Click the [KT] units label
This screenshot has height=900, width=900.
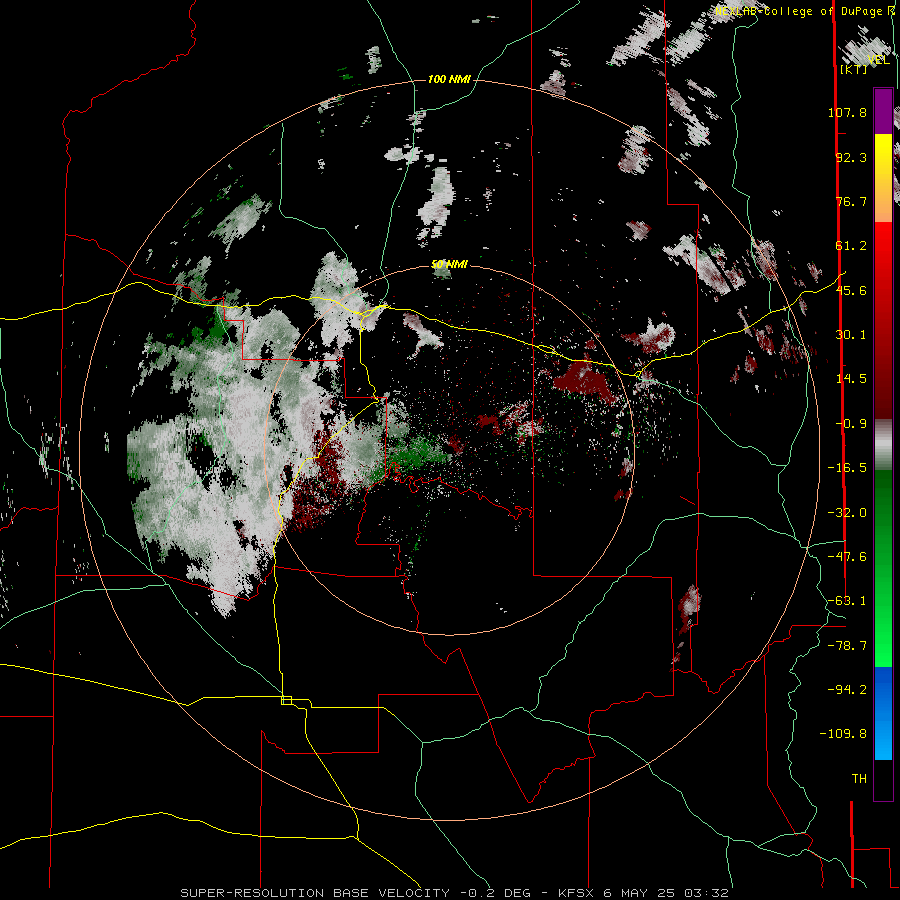[854, 69]
